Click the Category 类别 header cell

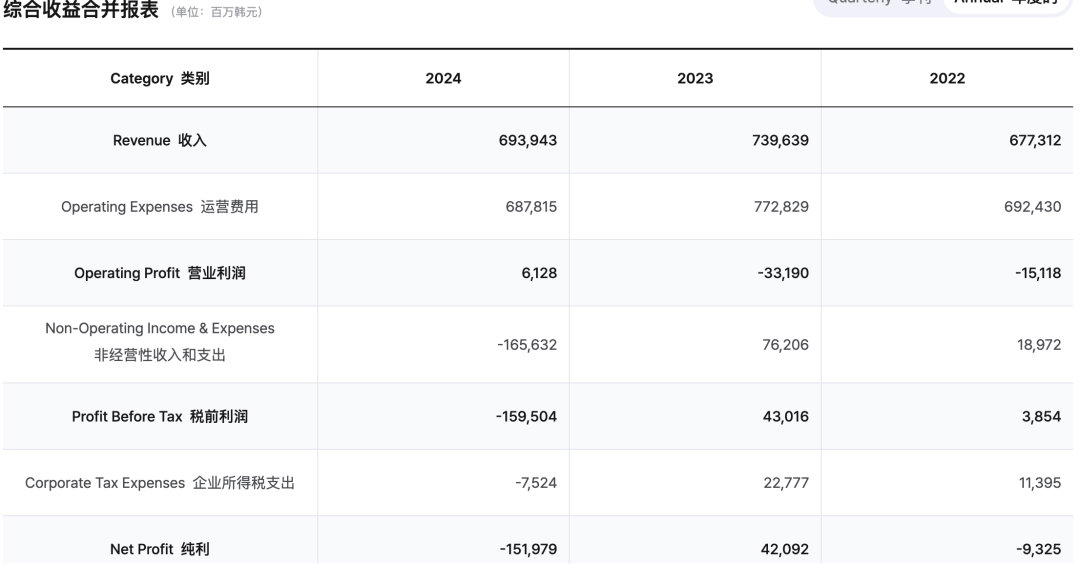pyautogui.click(x=160, y=79)
